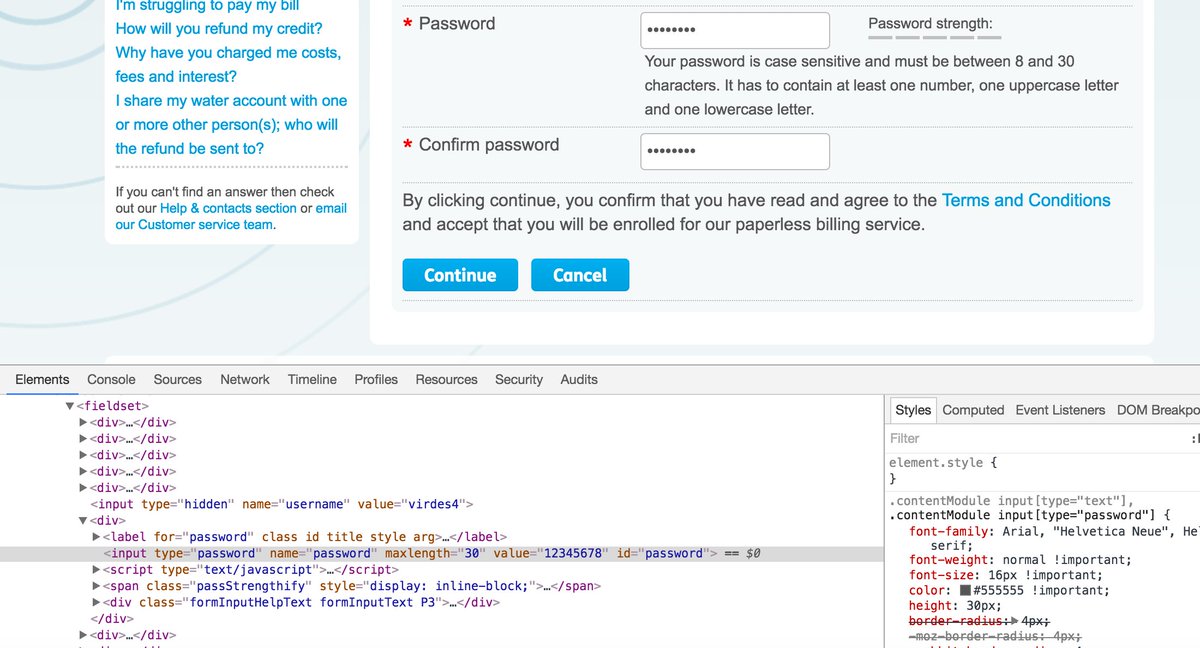Open the Sources tab

(x=178, y=380)
